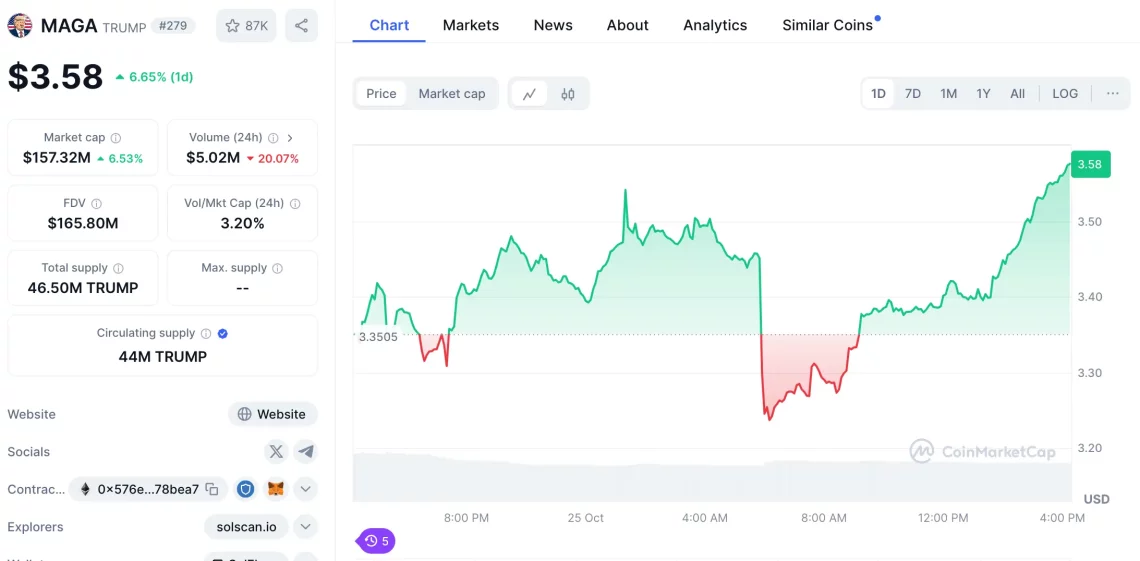This screenshot has width=1140, height=561.
Task: Toggle chart to Market cap view
Action: tap(452, 94)
